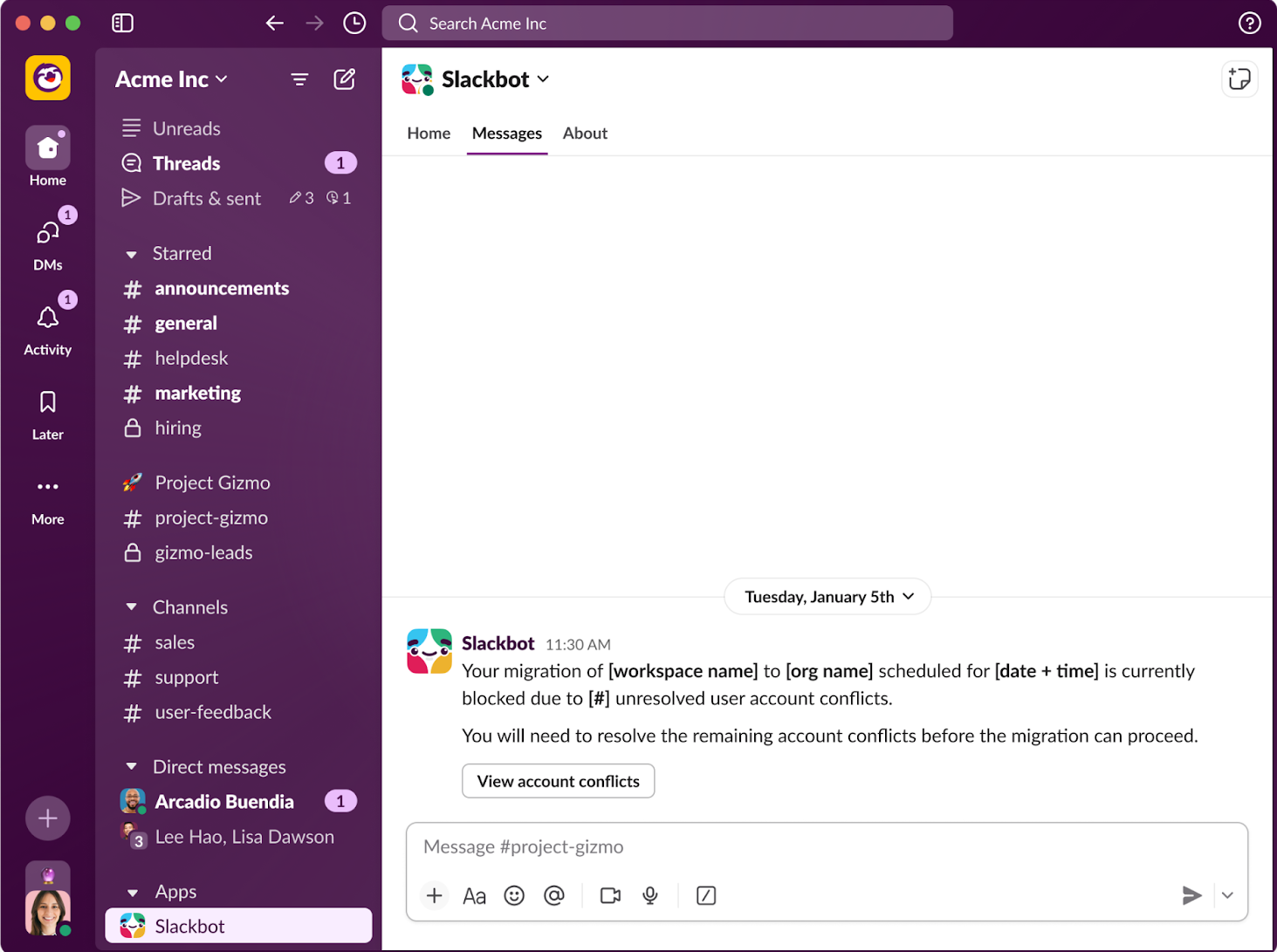The image size is (1277, 952).
Task: Select Slackbot in Apps list
Action: point(238,926)
